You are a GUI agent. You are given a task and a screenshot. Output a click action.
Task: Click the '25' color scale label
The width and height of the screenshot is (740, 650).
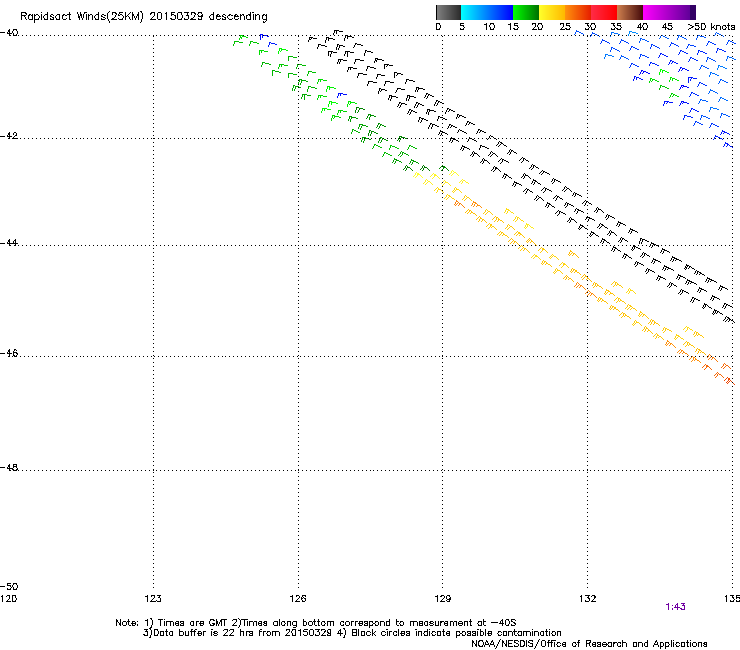pos(565,27)
